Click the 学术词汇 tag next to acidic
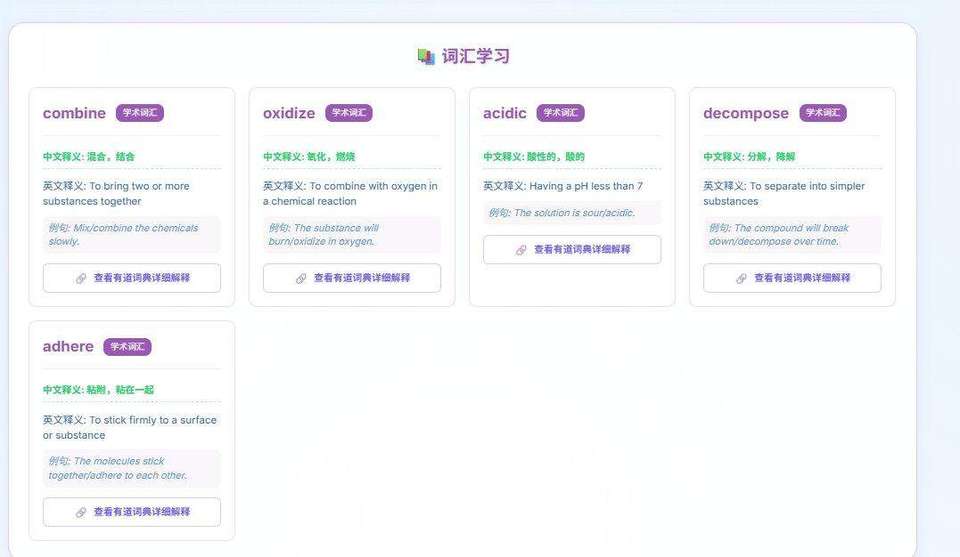 [560, 113]
